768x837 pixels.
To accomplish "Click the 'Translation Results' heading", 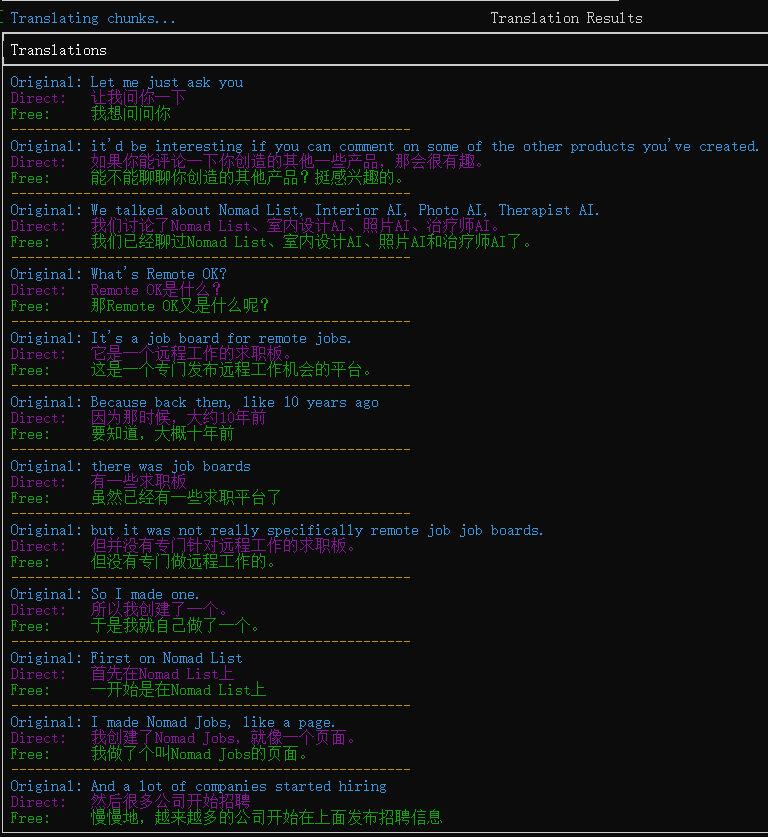I will coord(566,18).
